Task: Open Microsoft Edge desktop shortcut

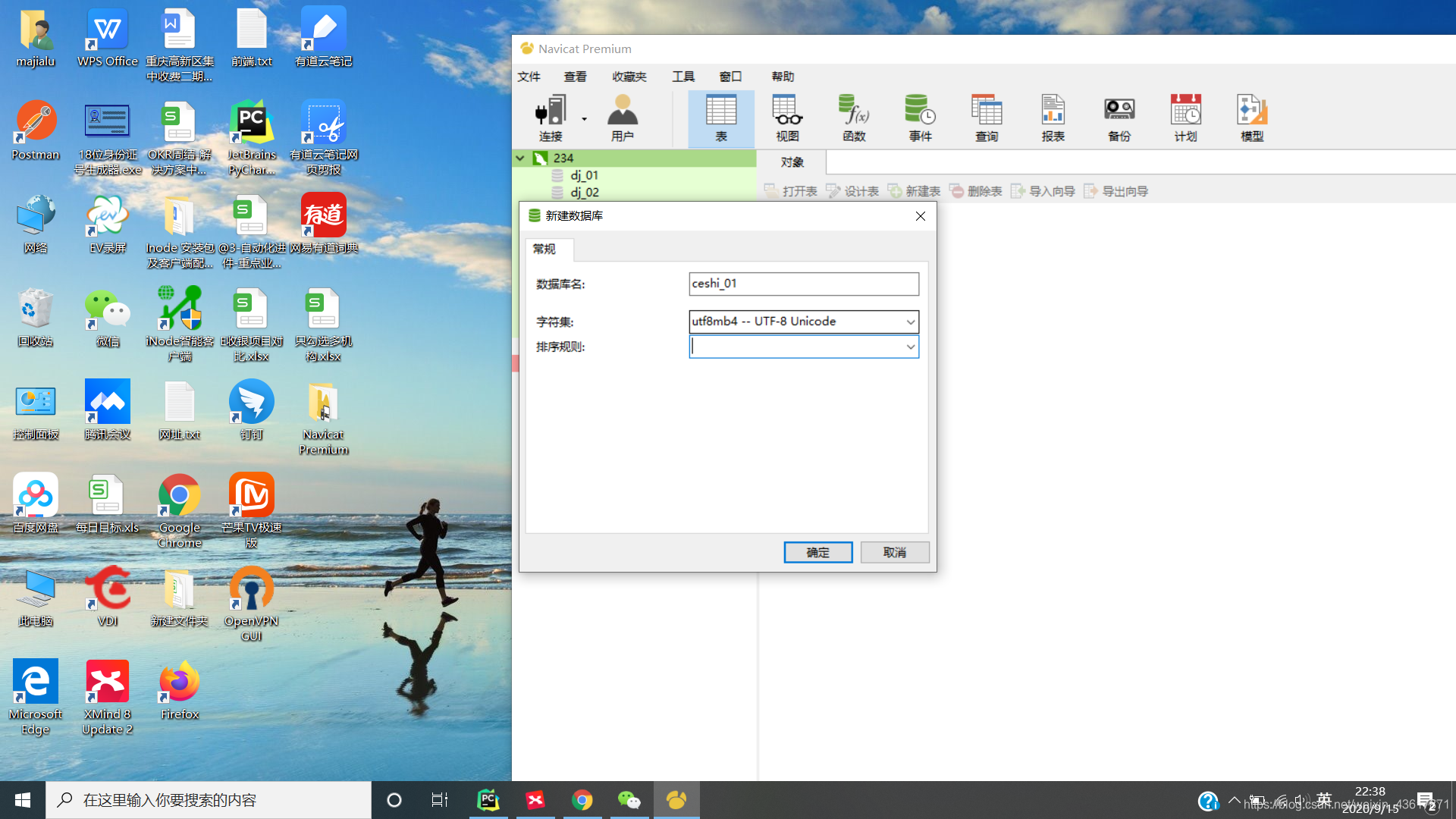Action: (36, 698)
